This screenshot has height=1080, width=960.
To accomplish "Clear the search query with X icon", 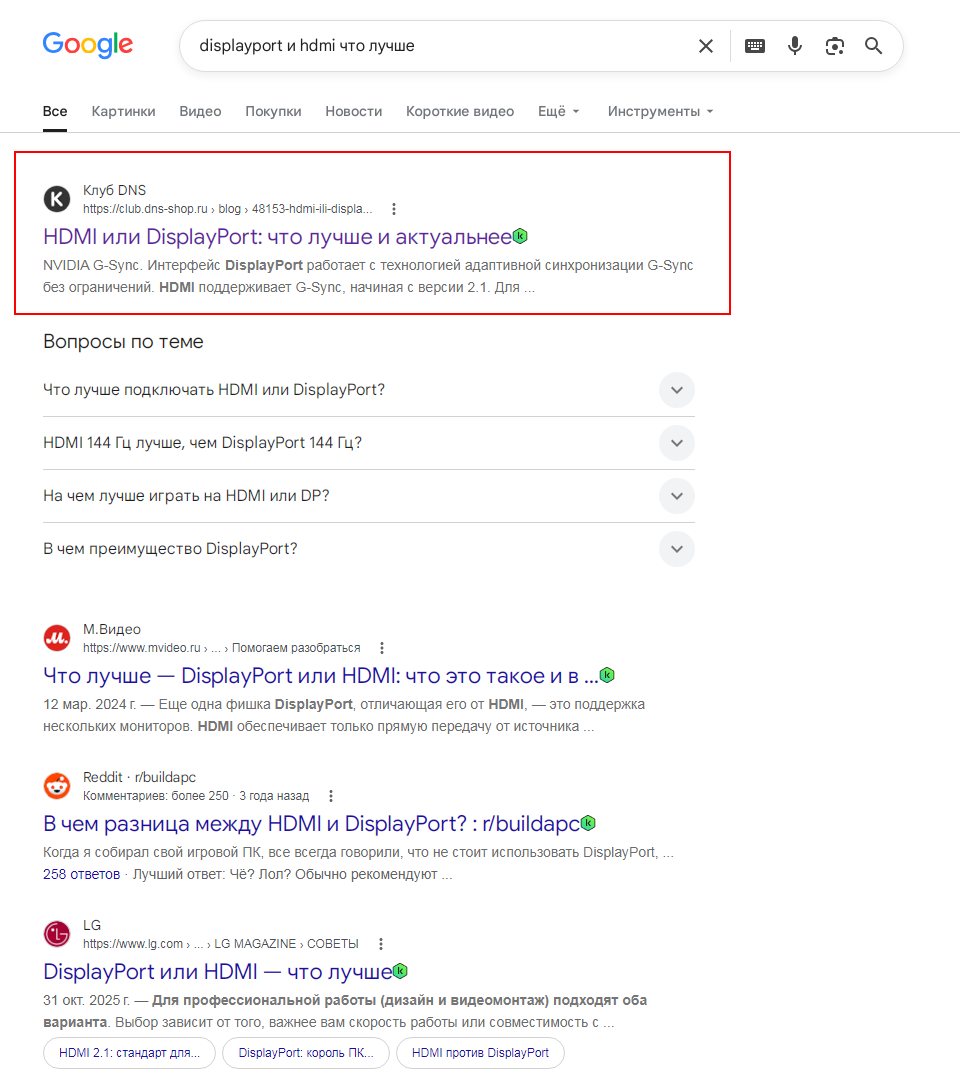I will click(706, 46).
